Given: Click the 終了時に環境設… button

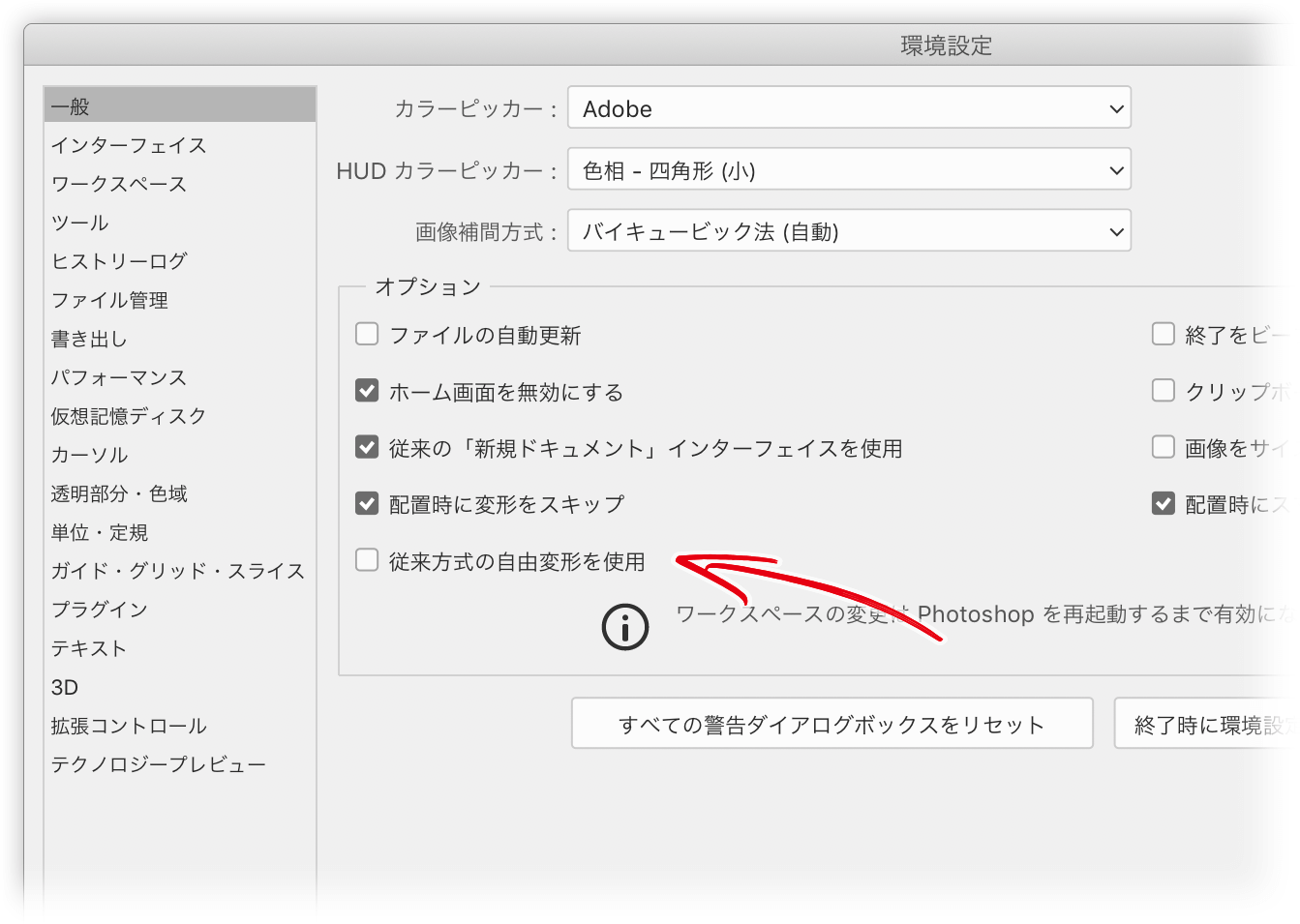Looking at the screenshot, I should [x=1206, y=724].
